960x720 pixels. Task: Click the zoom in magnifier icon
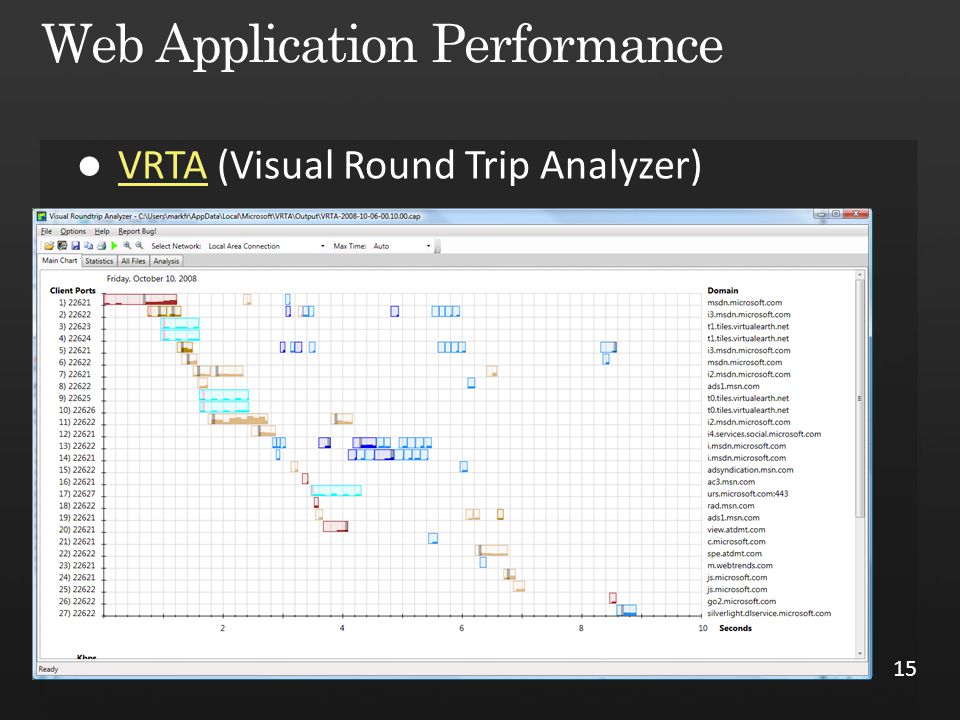[127, 246]
